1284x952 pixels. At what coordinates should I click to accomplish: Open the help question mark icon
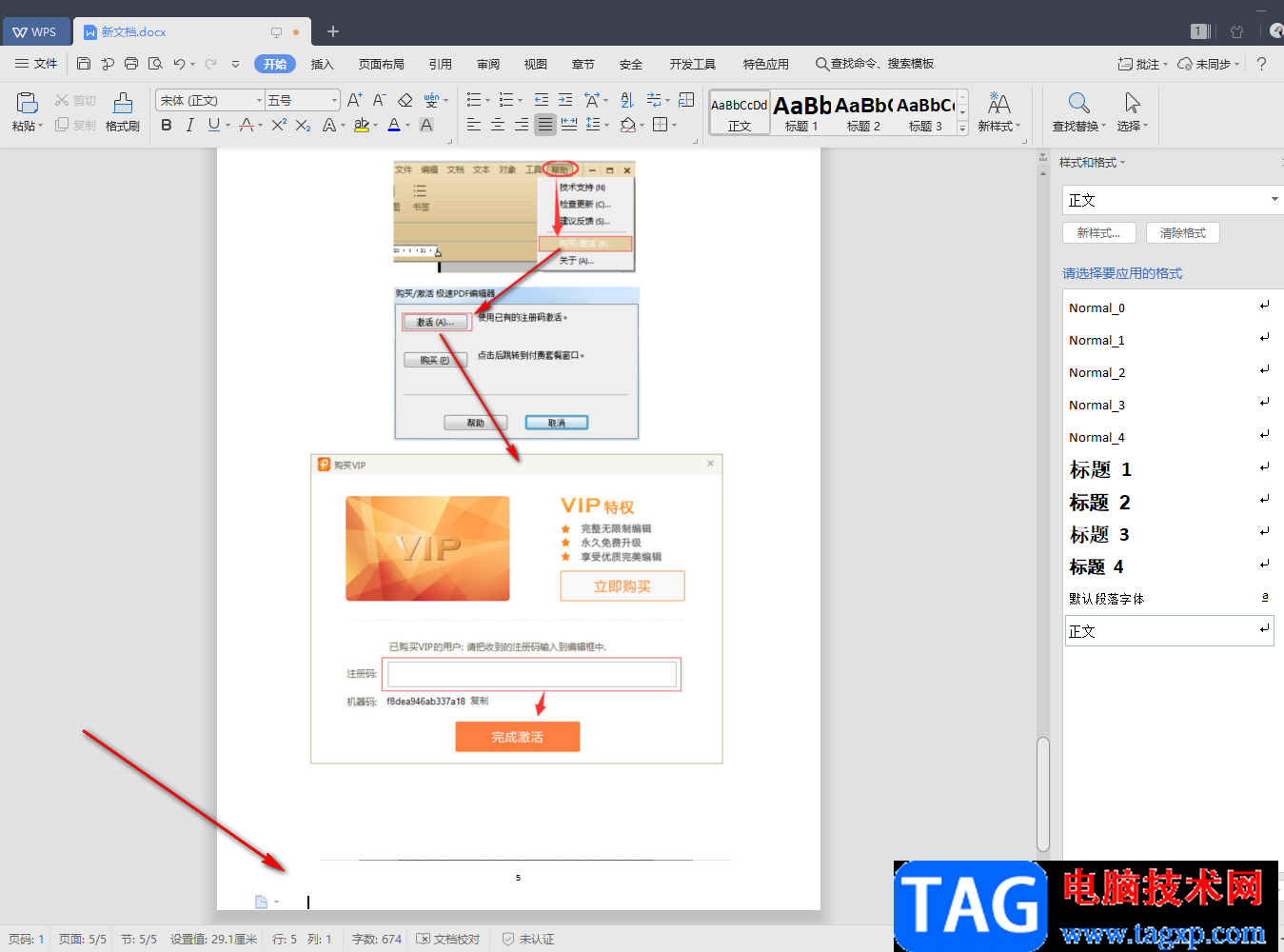(1262, 64)
